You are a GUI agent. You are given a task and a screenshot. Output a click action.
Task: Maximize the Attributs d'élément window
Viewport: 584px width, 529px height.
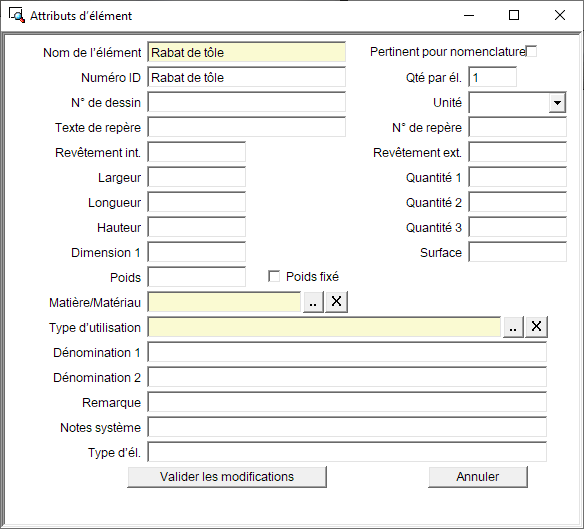(x=514, y=15)
